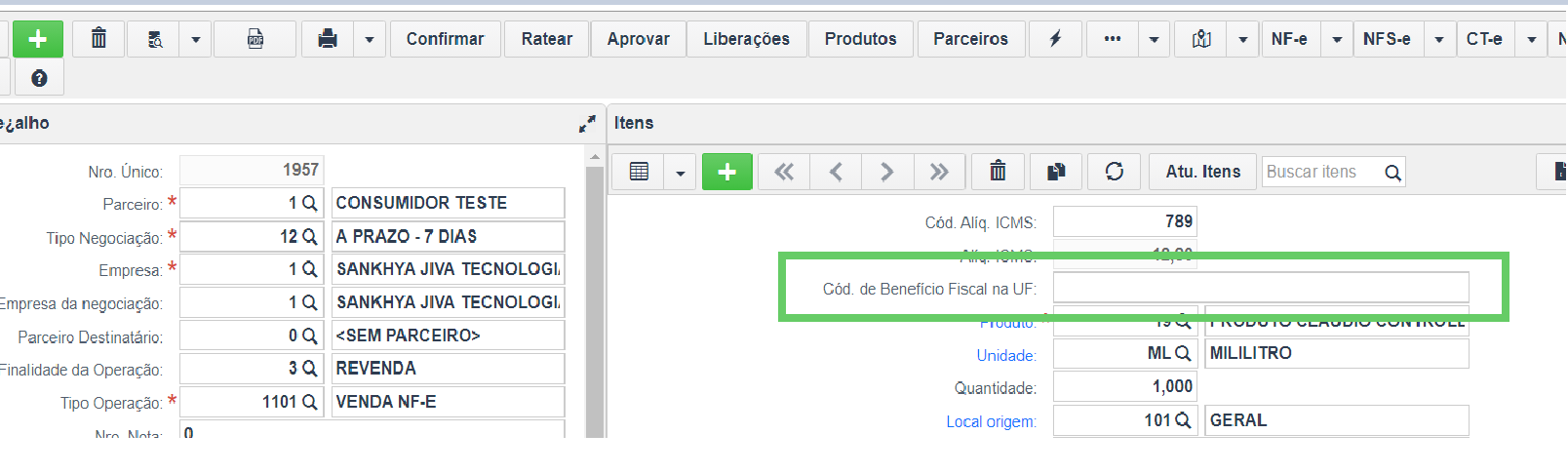Open the NF-e menu
Viewport: 1568px width, 474px height.
(x=1289, y=39)
